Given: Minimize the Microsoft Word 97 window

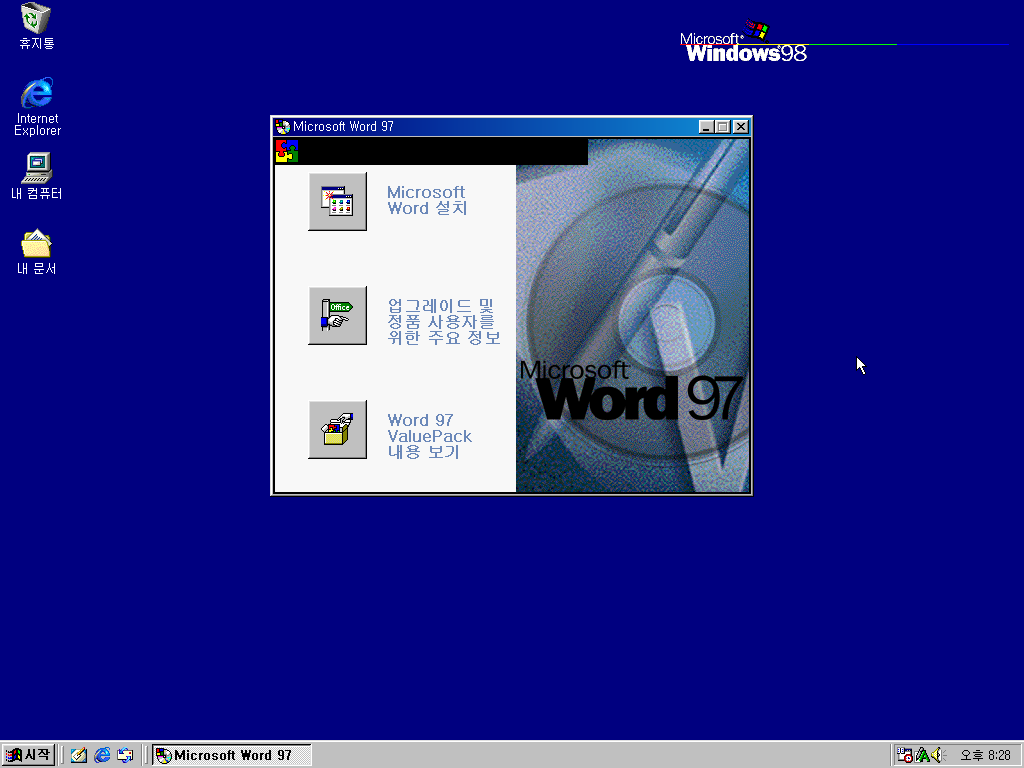Looking at the screenshot, I should pos(706,127).
